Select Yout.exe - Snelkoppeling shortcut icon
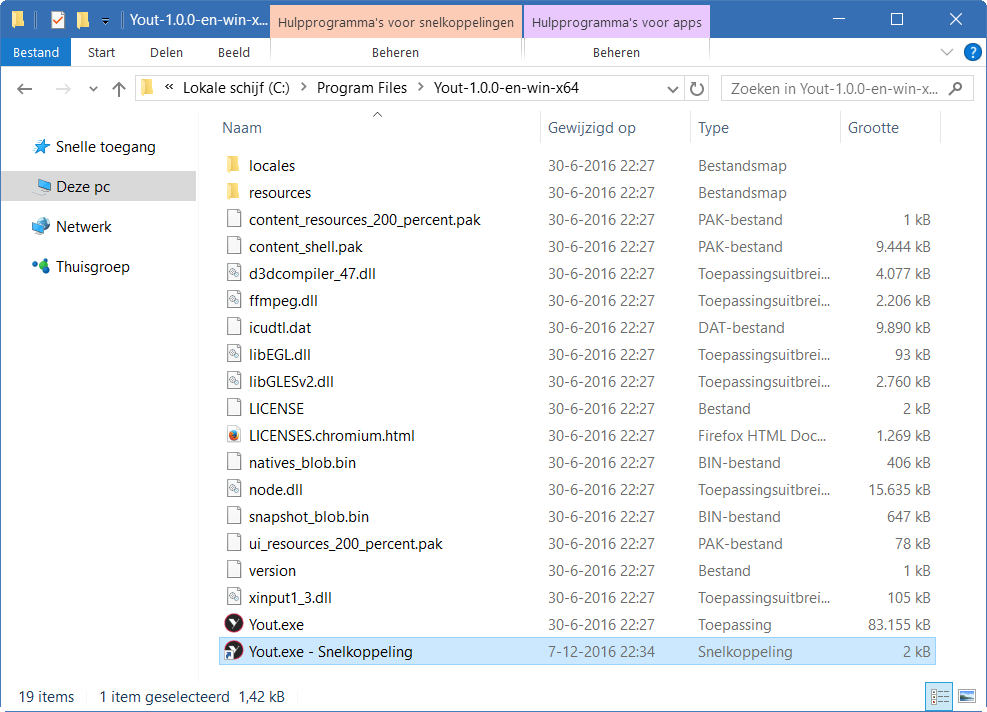 (234, 651)
